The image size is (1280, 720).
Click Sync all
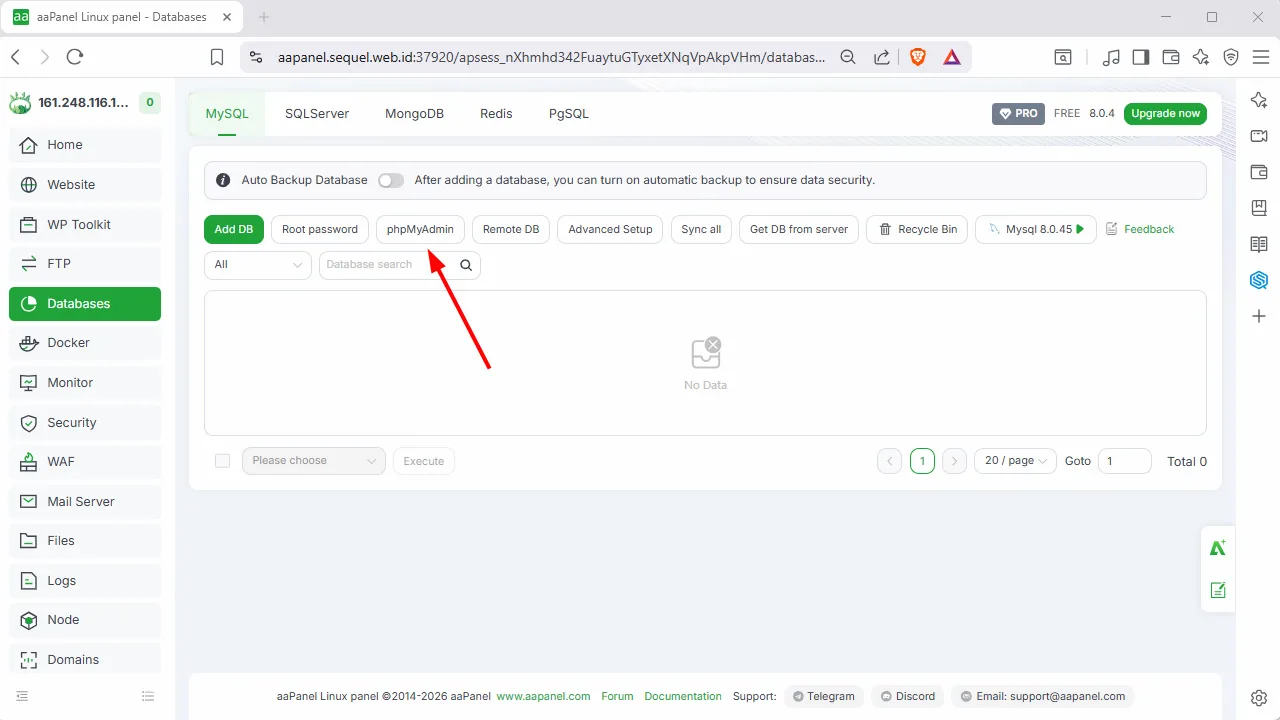point(701,229)
